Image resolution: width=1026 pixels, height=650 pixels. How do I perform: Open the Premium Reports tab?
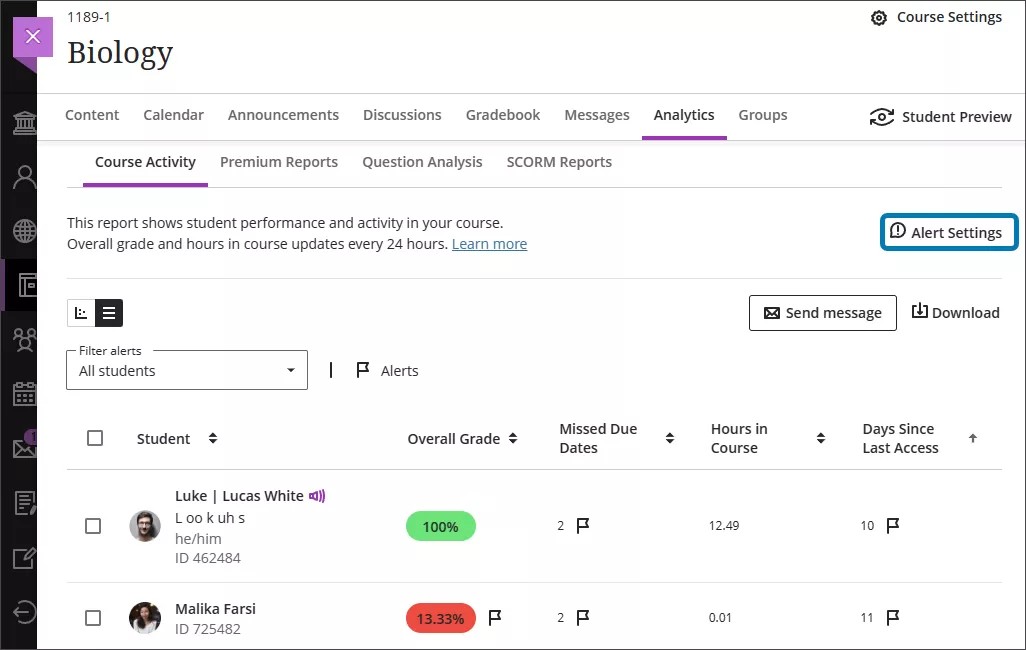pyautogui.click(x=279, y=162)
